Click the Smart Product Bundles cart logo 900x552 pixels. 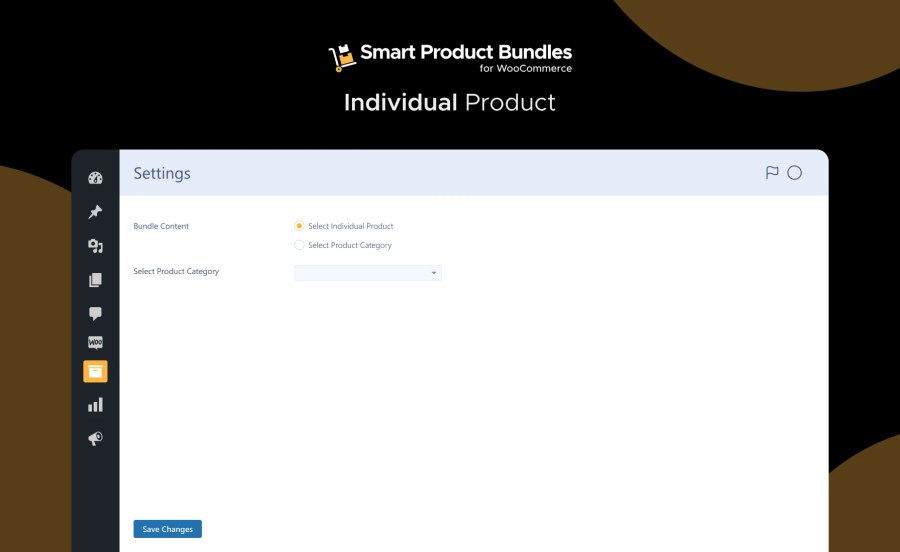point(342,58)
